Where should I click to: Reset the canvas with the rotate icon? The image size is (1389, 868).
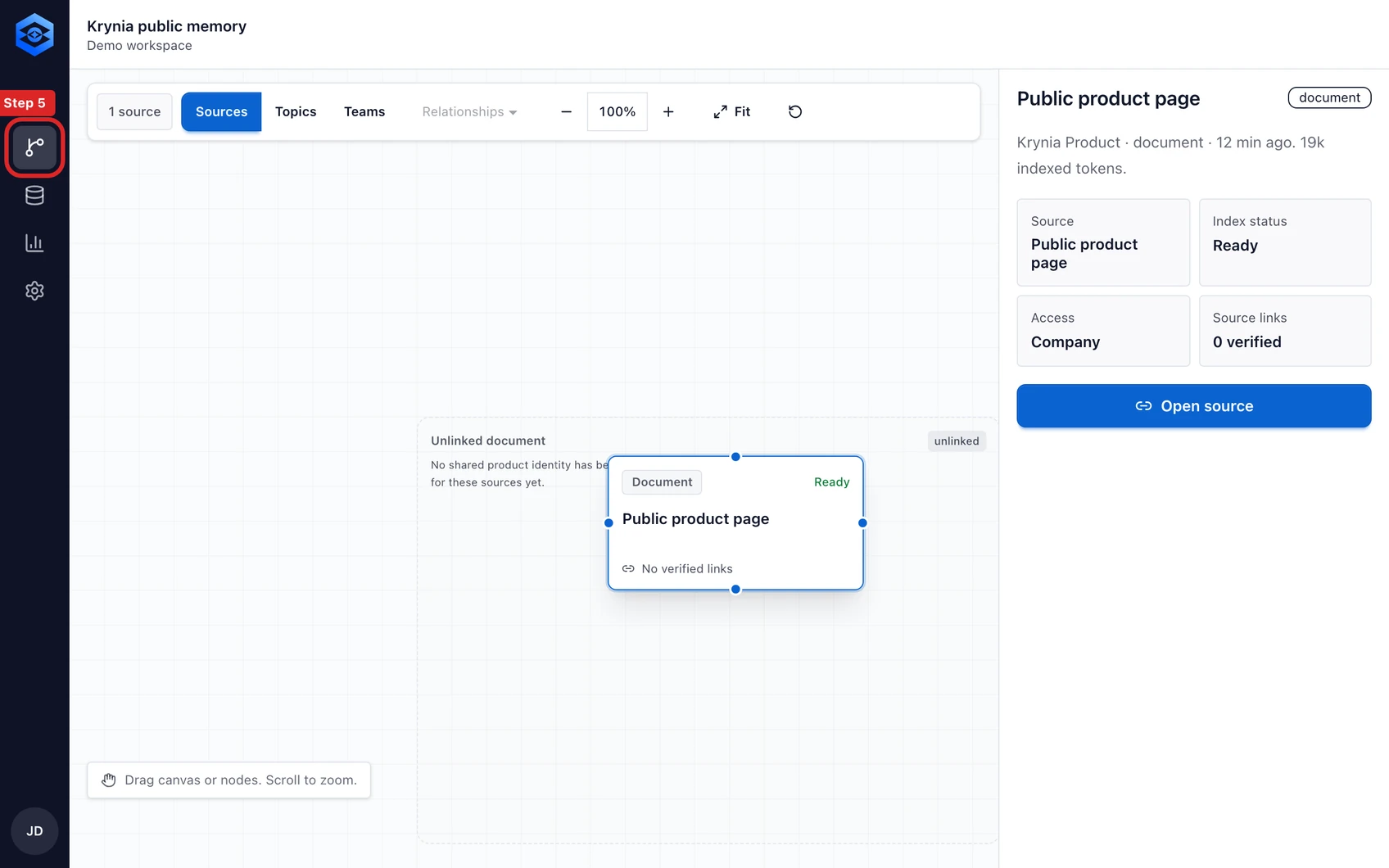(x=794, y=111)
